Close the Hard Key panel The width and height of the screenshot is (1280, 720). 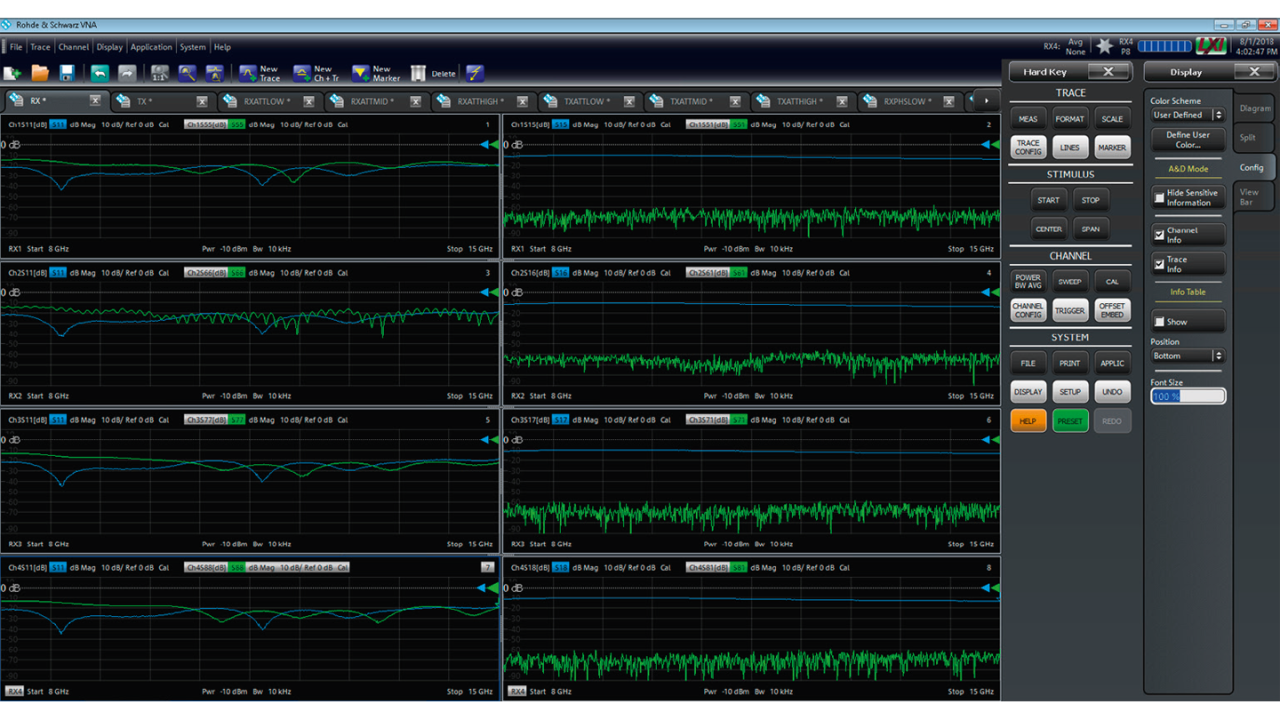tap(1108, 72)
